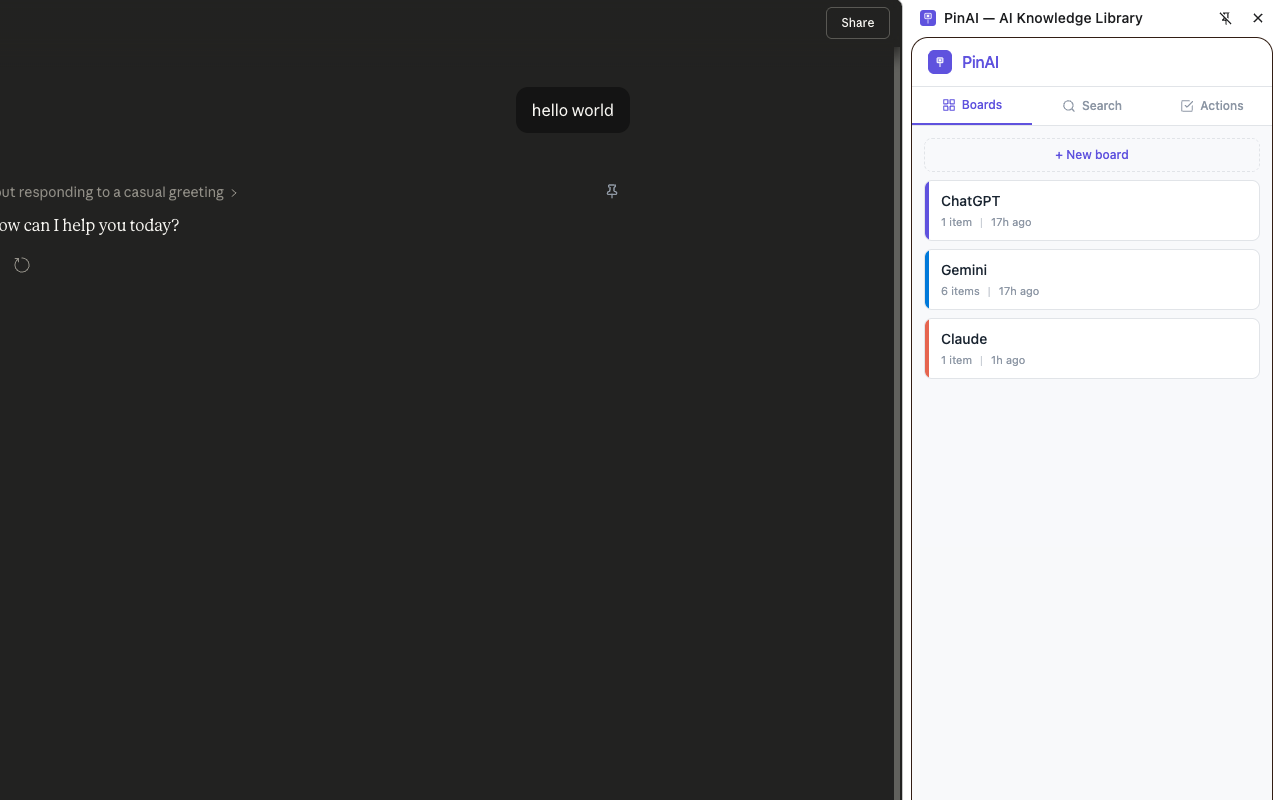Regenerate the response using the retry icon
The height and width of the screenshot is (800, 1280).
point(21,264)
